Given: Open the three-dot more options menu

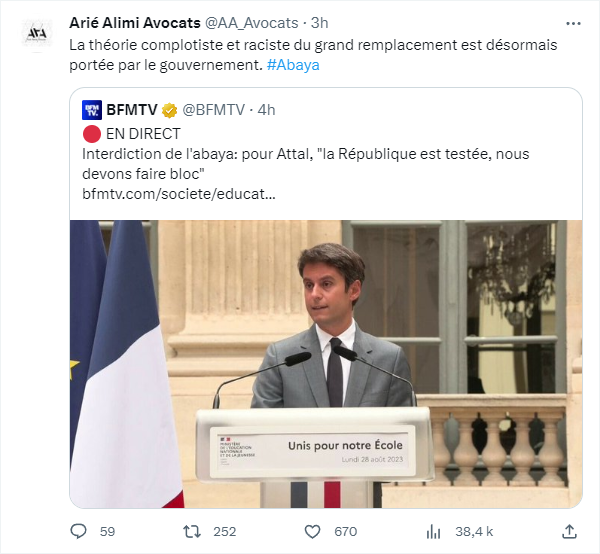Looking at the screenshot, I should (x=573, y=24).
